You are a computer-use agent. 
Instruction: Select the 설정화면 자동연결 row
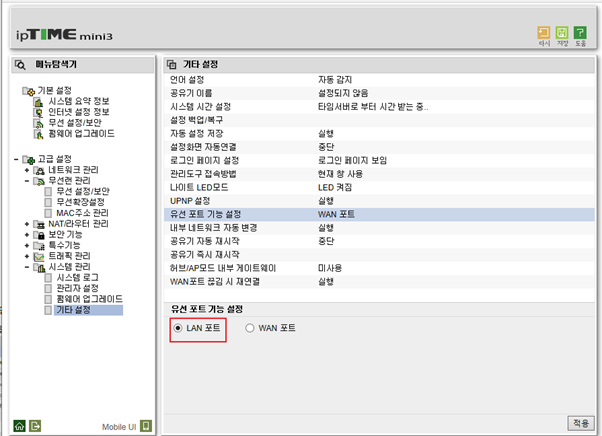(379, 147)
